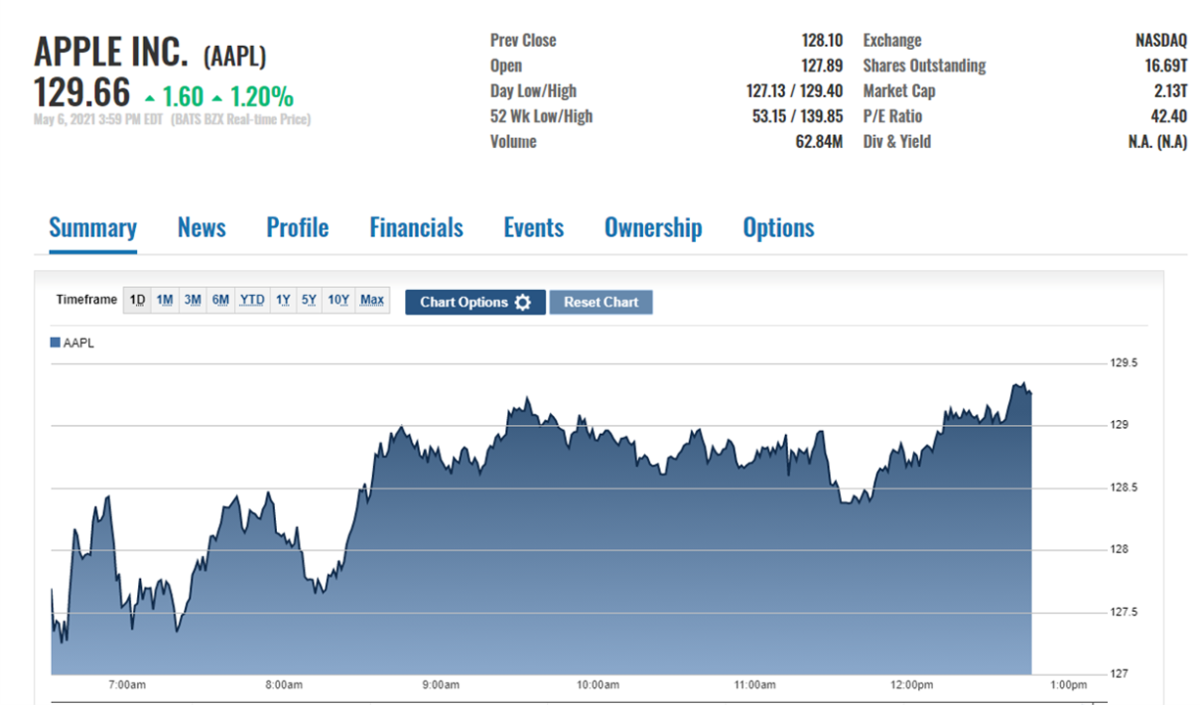The height and width of the screenshot is (705, 1200).
Task: Click the P/E Ratio label
Action: tap(892, 116)
